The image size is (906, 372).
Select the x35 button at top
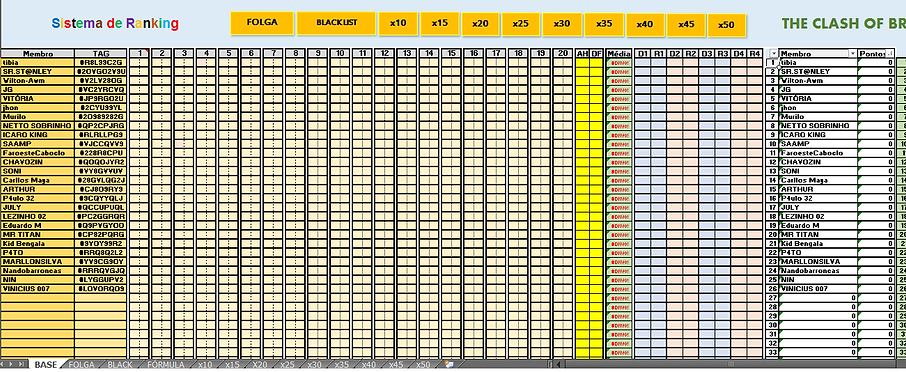pyautogui.click(x=604, y=24)
